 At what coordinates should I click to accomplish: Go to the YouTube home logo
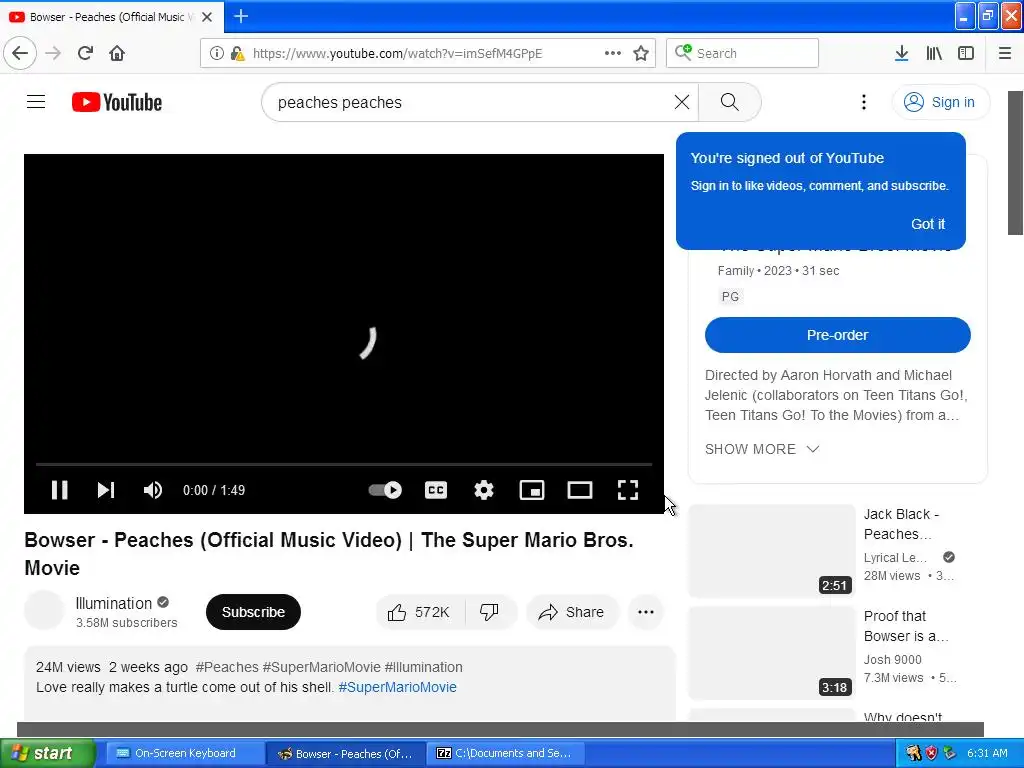117,102
